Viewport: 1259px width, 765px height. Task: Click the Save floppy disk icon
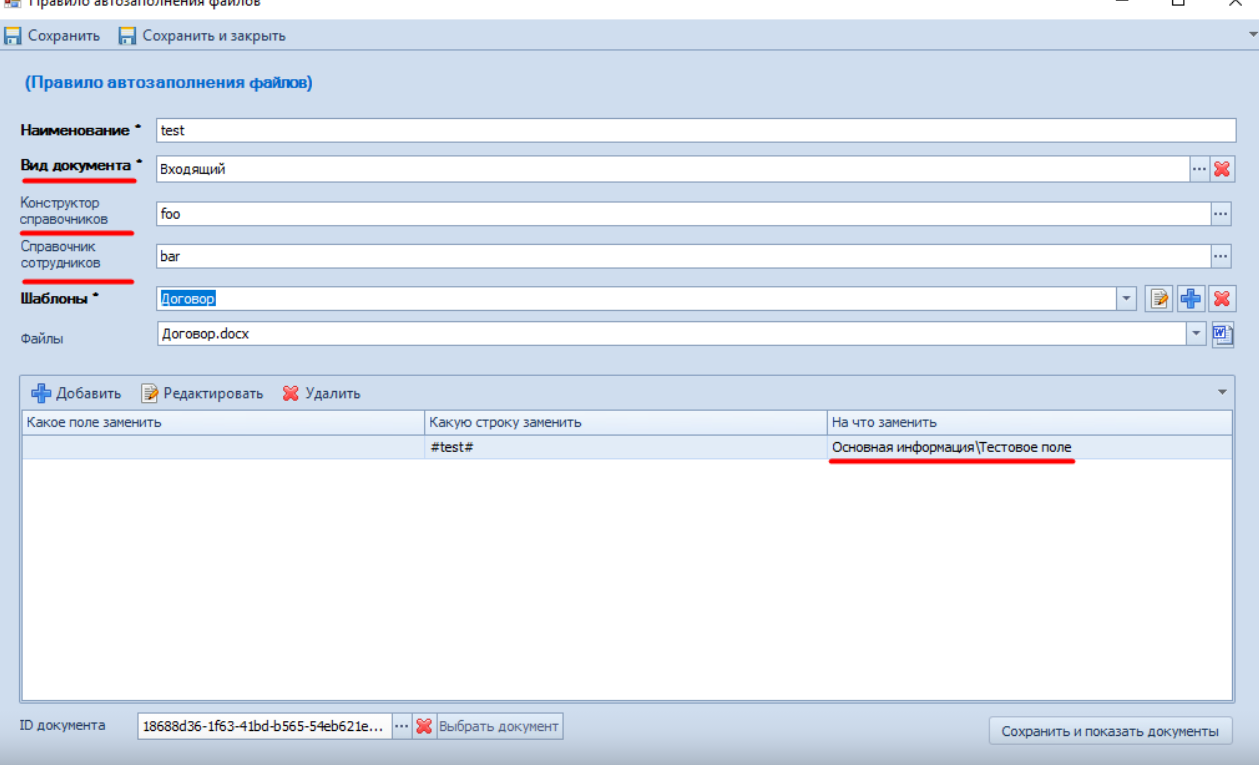pyautogui.click(x=13, y=36)
